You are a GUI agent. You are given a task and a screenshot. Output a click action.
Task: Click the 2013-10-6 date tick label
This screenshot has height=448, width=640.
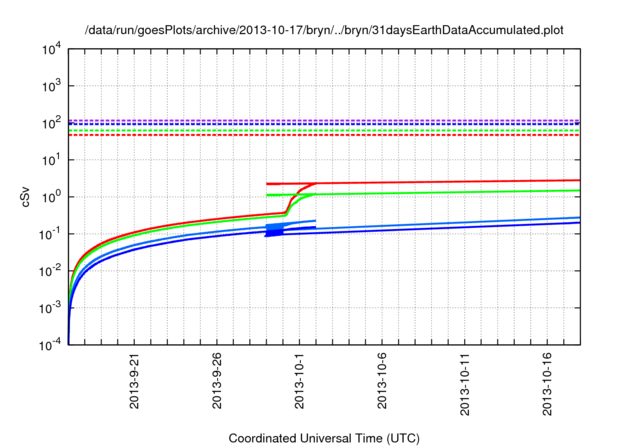(x=382, y=381)
